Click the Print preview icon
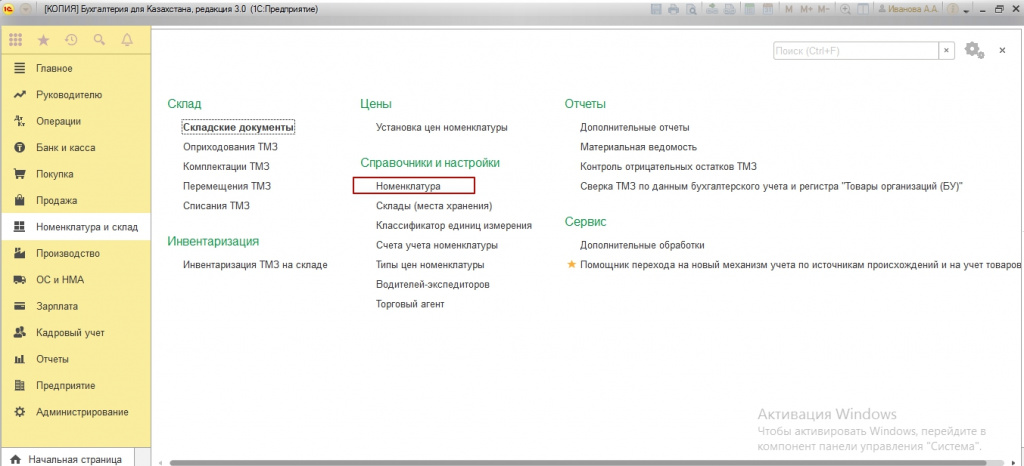 [x=690, y=10]
